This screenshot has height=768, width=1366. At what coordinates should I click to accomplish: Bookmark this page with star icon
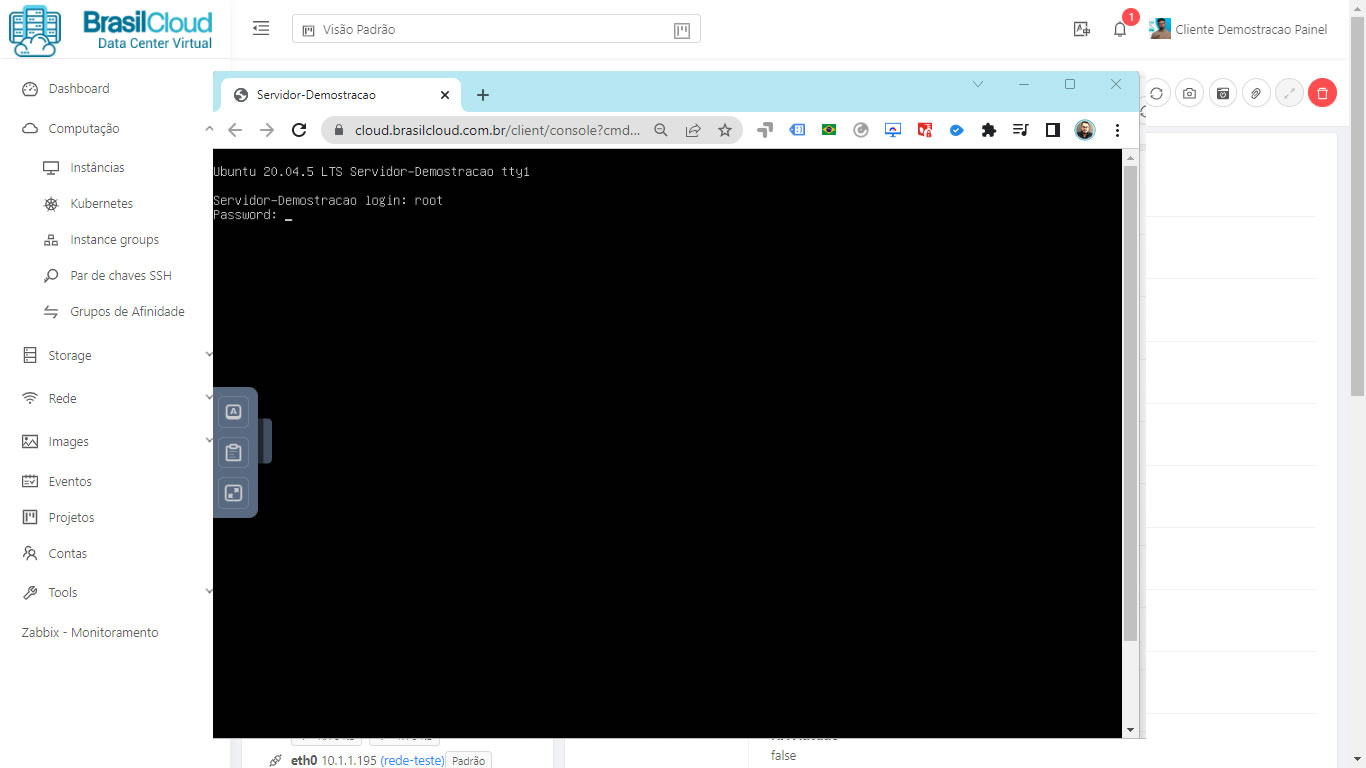click(725, 130)
